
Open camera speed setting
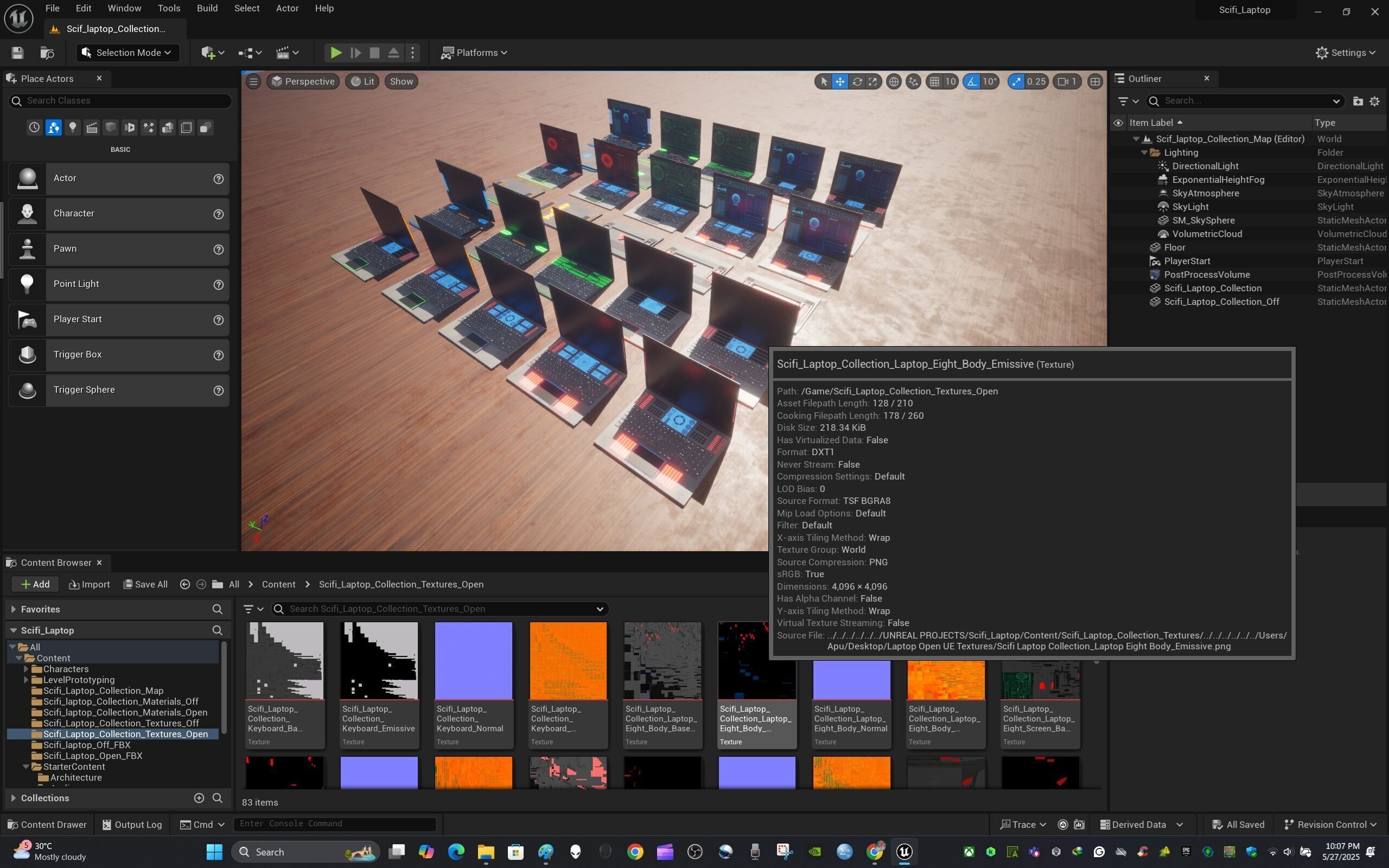(x=1067, y=81)
